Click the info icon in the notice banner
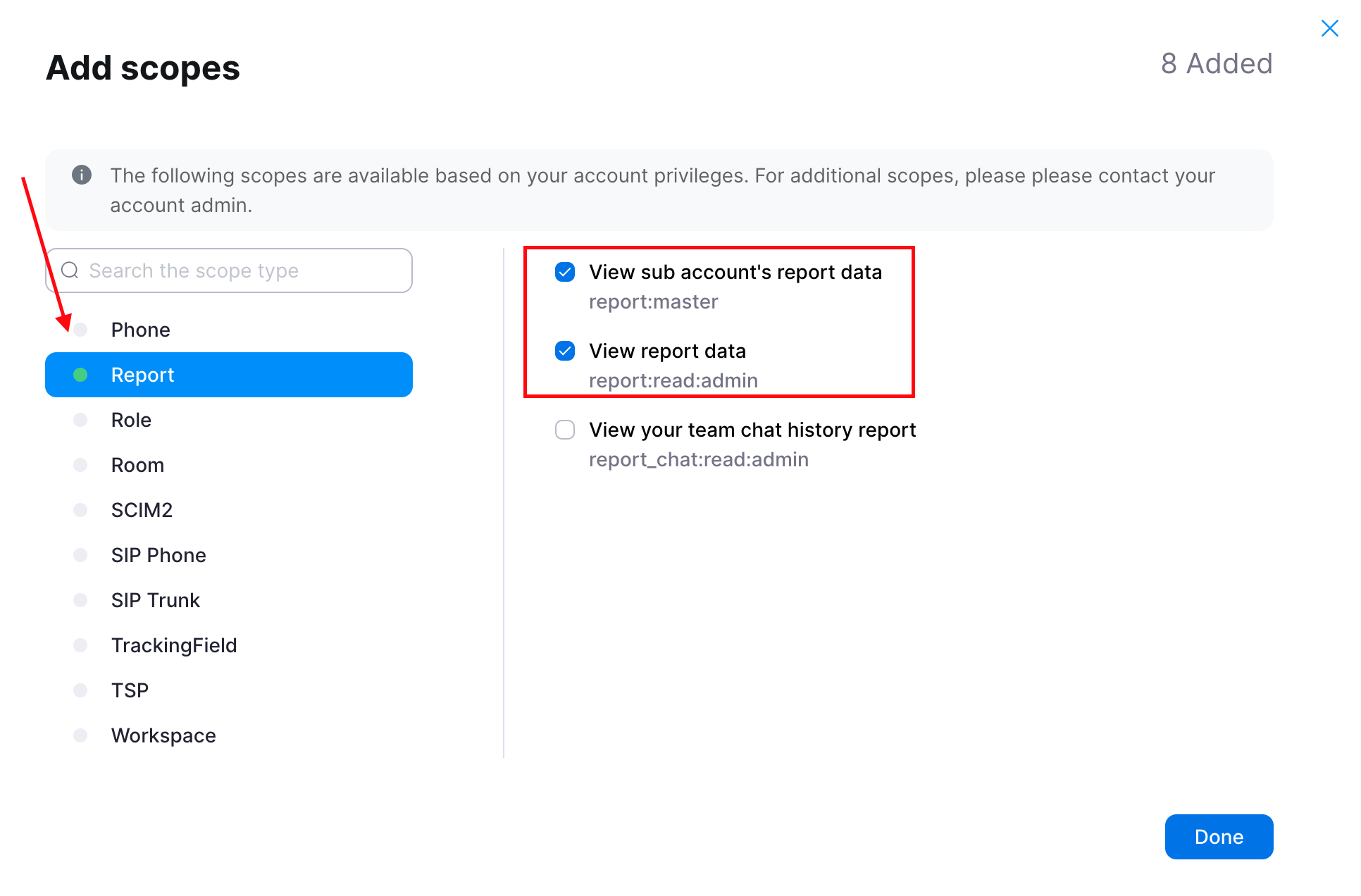1361x896 pixels. [x=82, y=175]
